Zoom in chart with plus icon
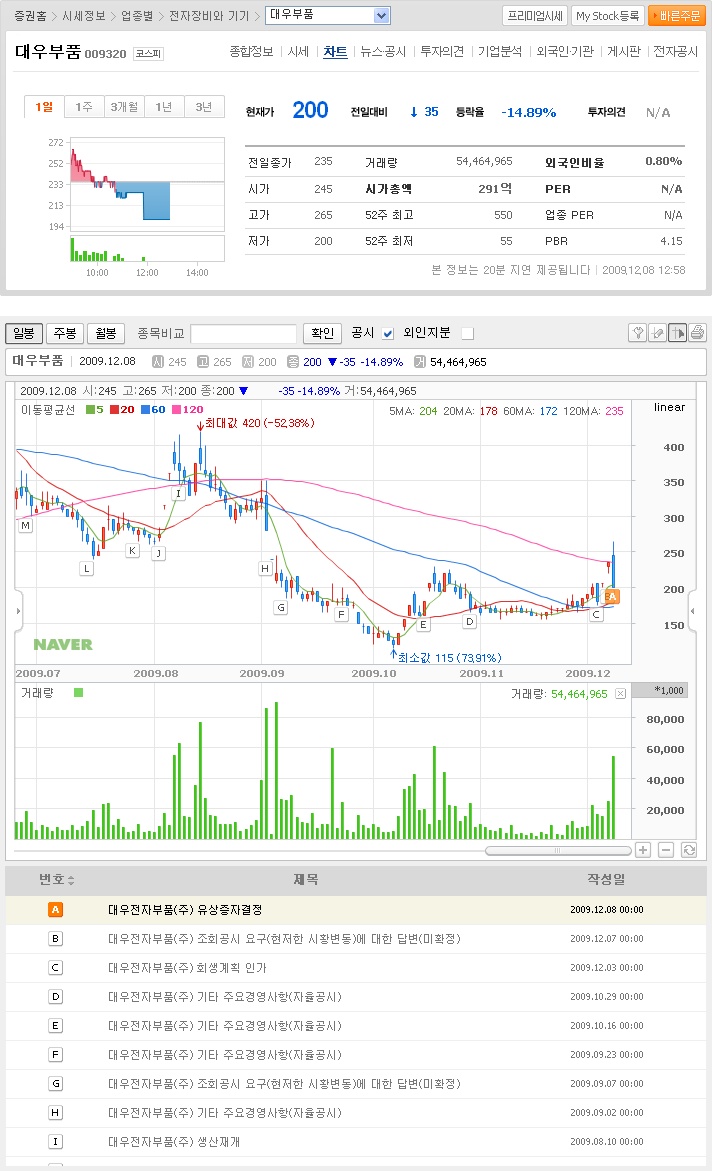 (643, 850)
